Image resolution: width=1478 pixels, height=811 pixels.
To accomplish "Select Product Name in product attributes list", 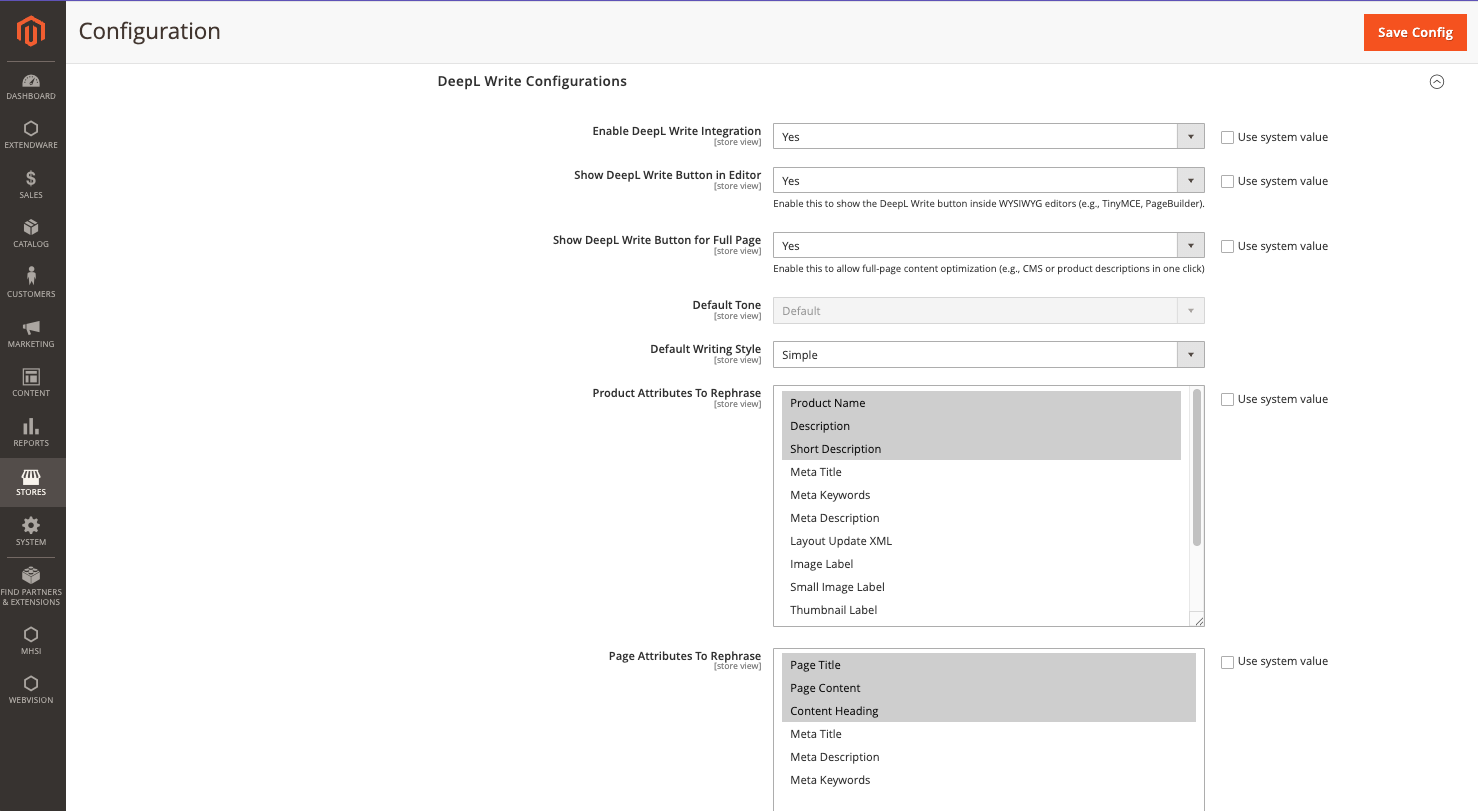I will tap(981, 403).
